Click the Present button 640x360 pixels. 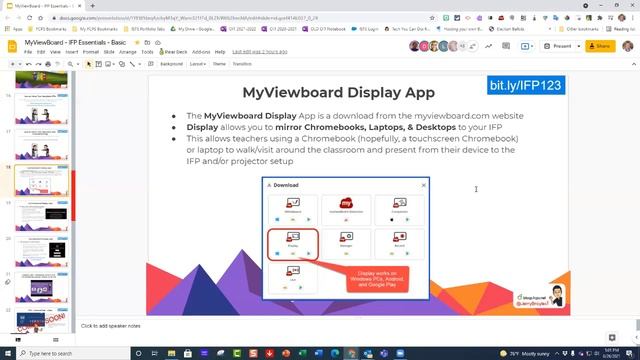click(558, 46)
